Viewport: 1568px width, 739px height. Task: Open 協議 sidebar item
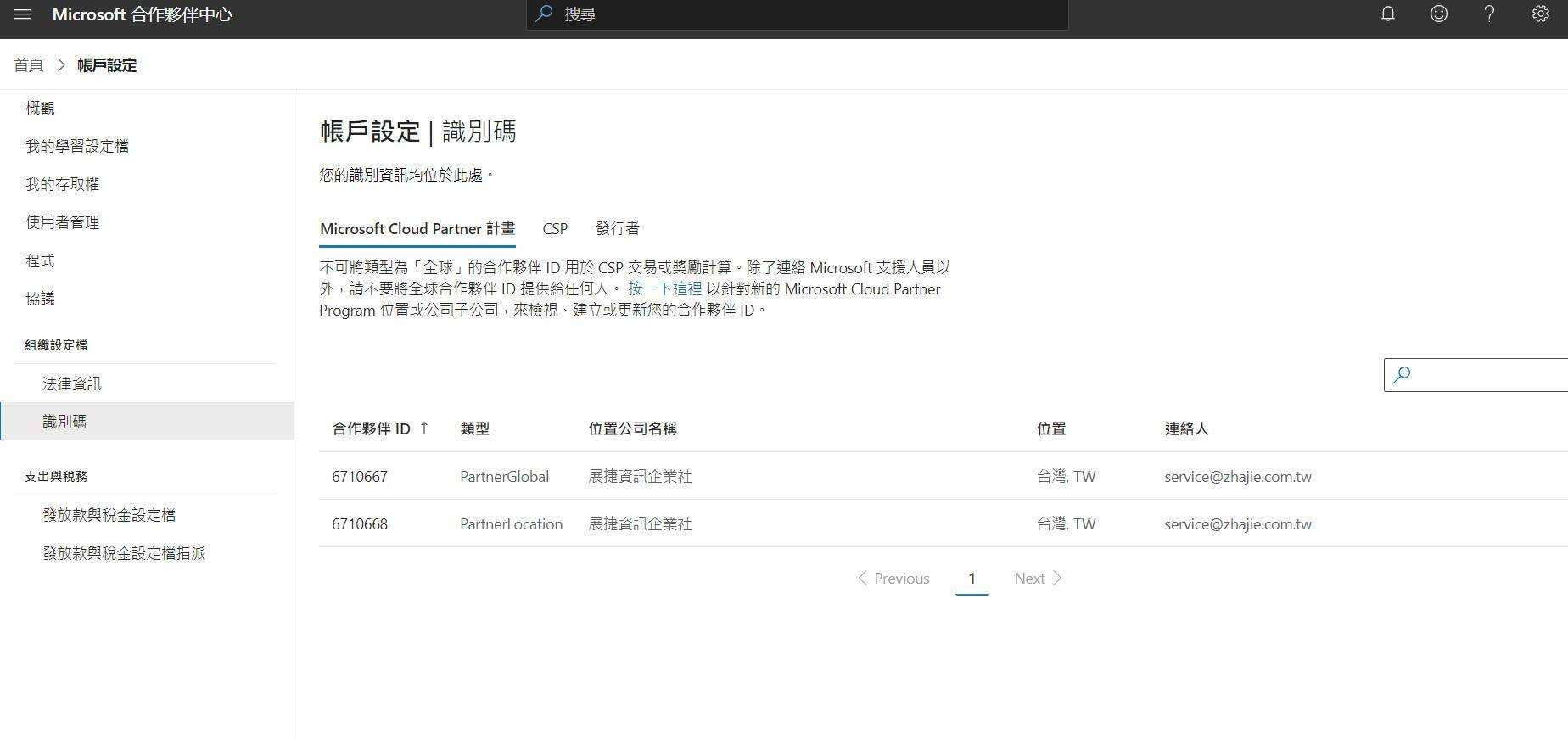point(40,299)
